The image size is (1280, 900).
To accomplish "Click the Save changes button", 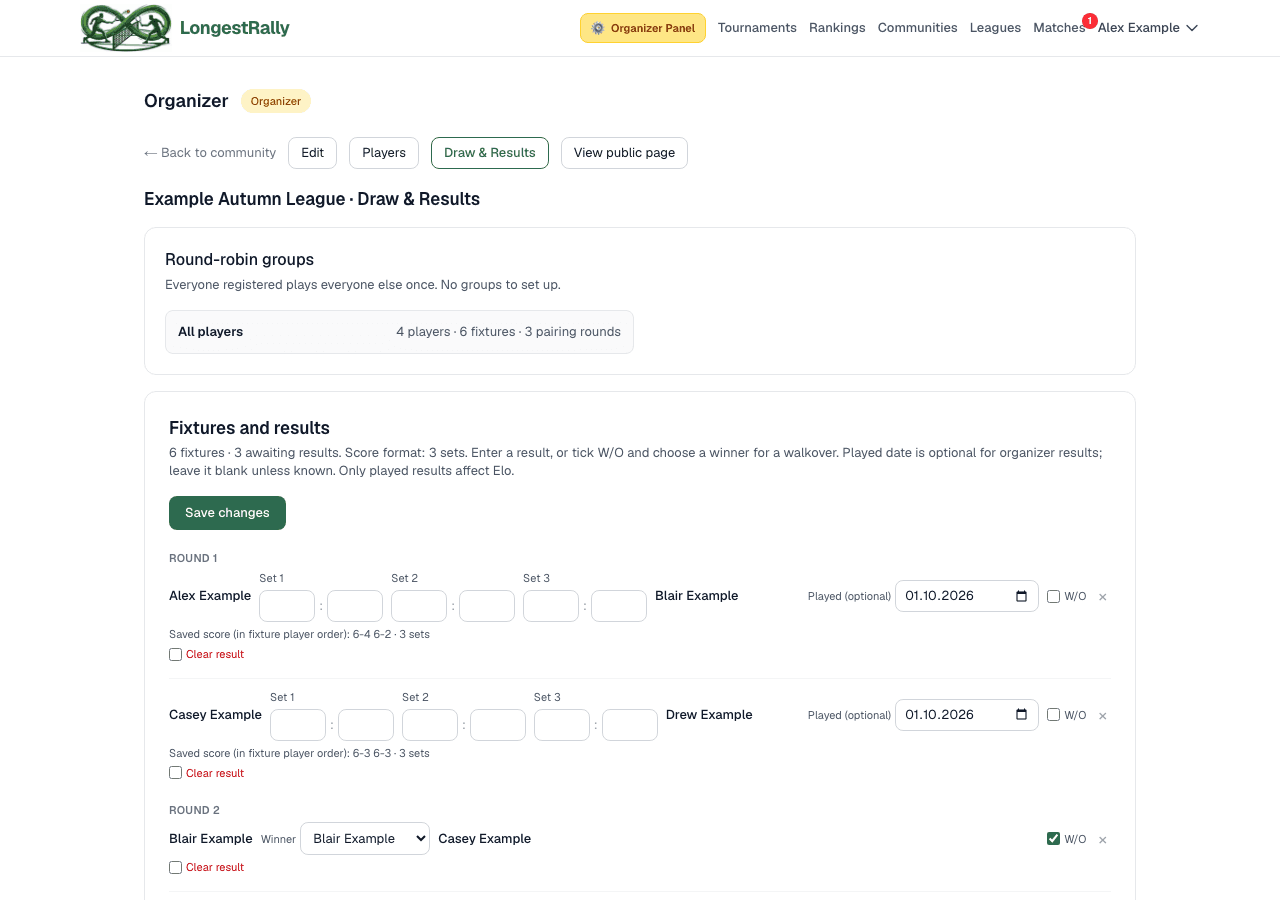I will 227,513.
